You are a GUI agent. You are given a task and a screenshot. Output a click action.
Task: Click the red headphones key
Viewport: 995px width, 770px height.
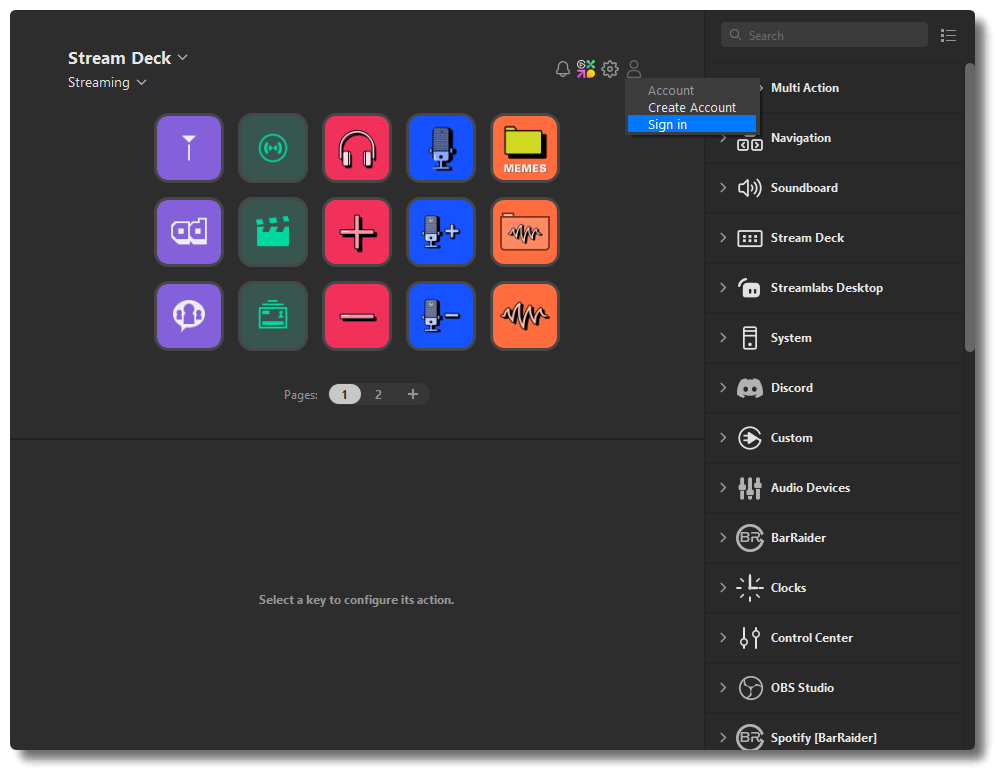pyautogui.click(x=357, y=148)
